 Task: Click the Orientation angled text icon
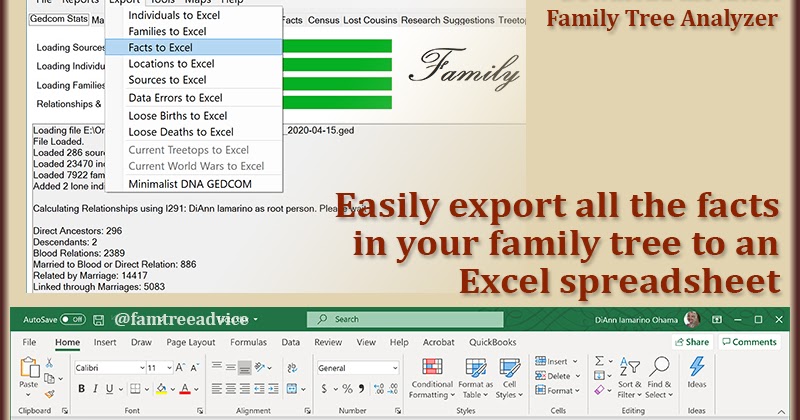tap(260, 367)
